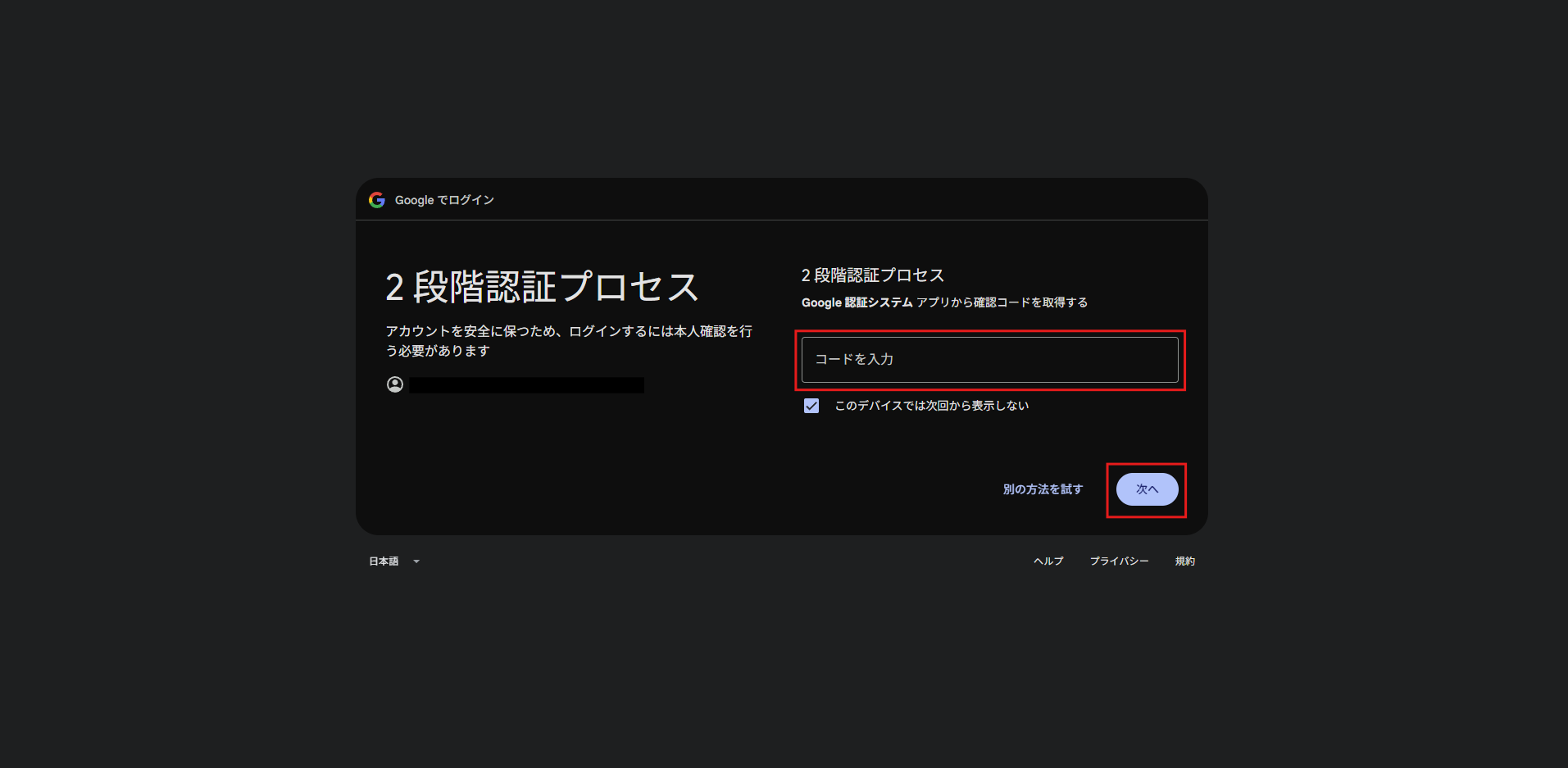Click the smaller 2 段階認証プロセス subheading
1568x768 pixels.
pyautogui.click(x=872, y=275)
